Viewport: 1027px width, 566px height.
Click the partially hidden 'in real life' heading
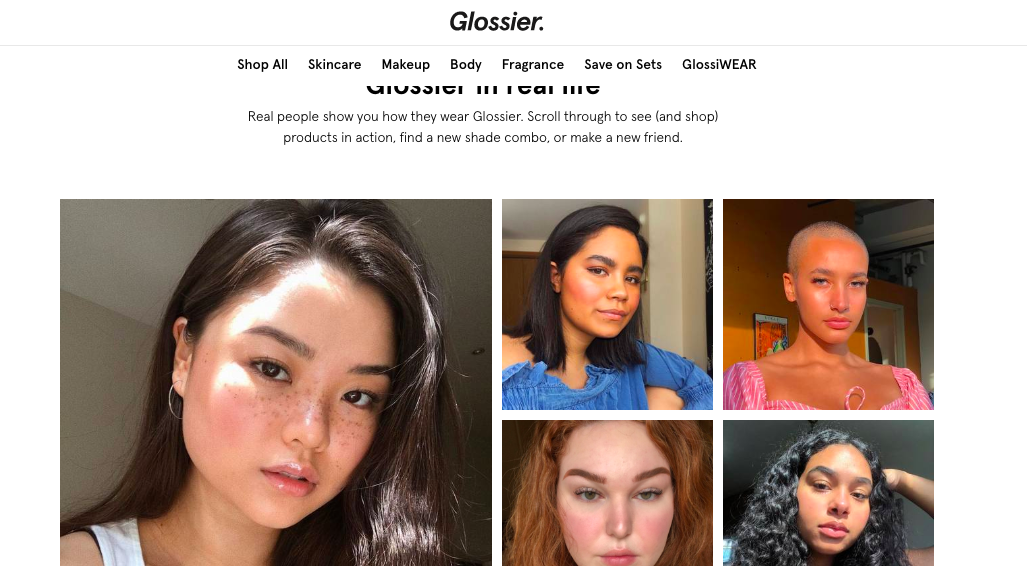coord(483,88)
